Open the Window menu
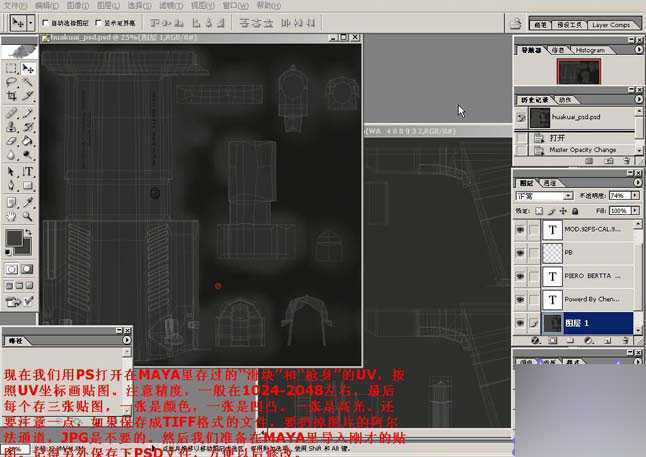 click(x=235, y=5)
